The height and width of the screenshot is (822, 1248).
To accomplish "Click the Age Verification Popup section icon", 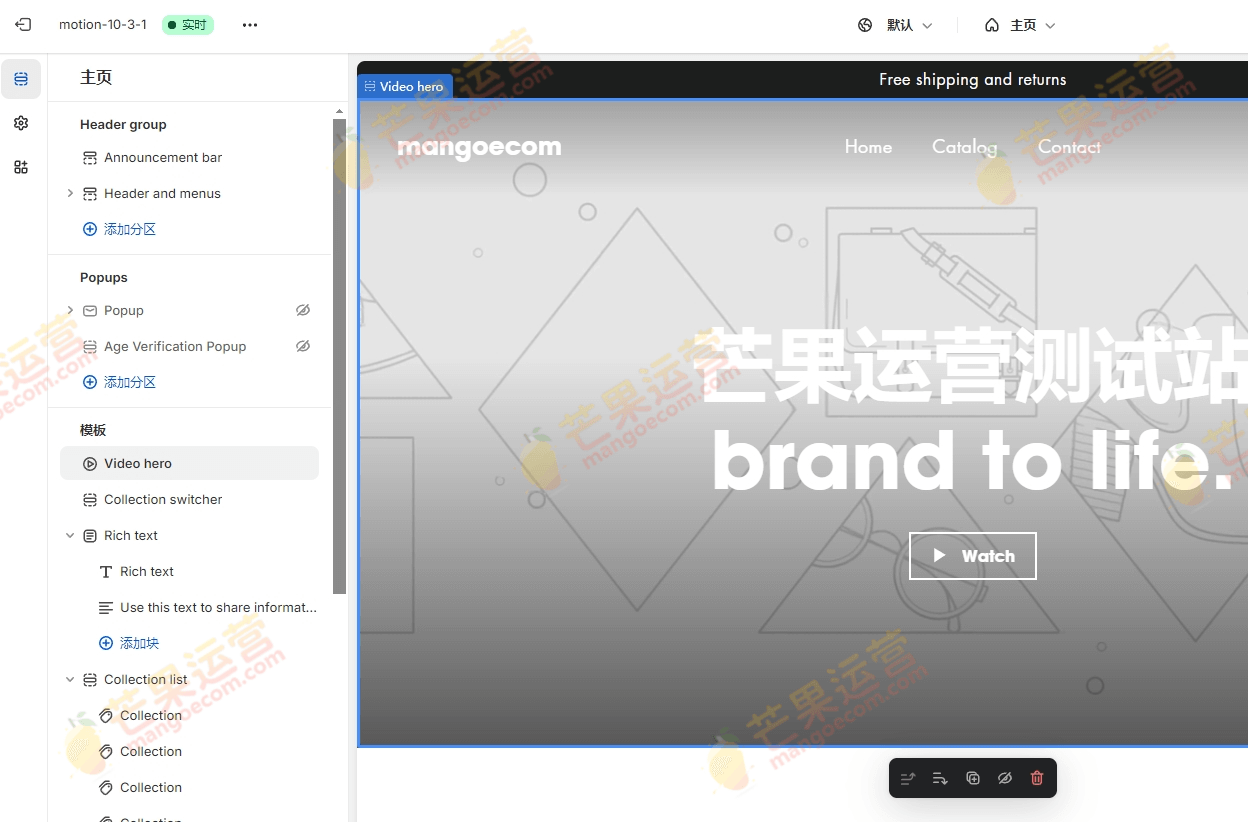I will click(x=90, y=347).
